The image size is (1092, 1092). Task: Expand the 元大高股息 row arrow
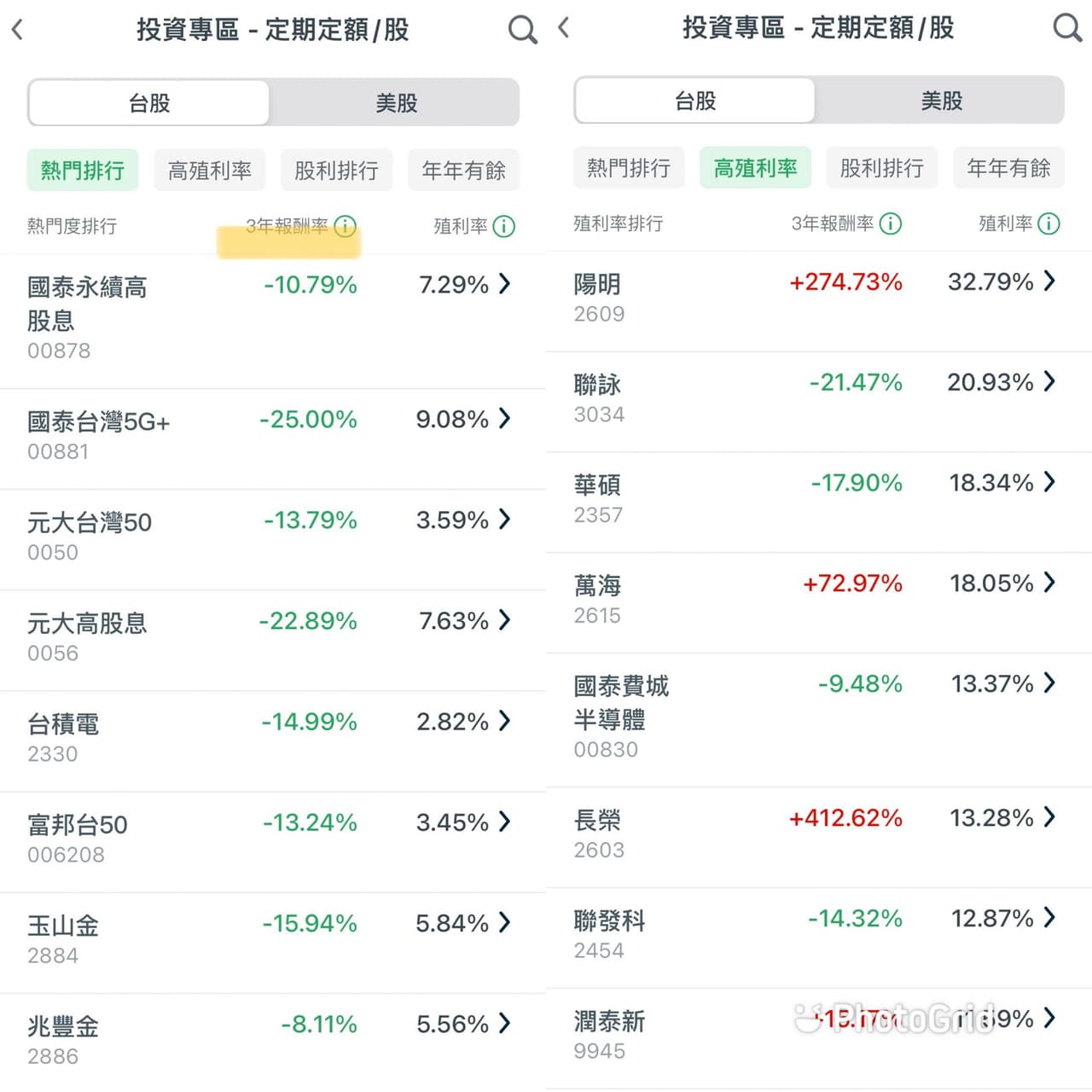click(x=505, y=619)
